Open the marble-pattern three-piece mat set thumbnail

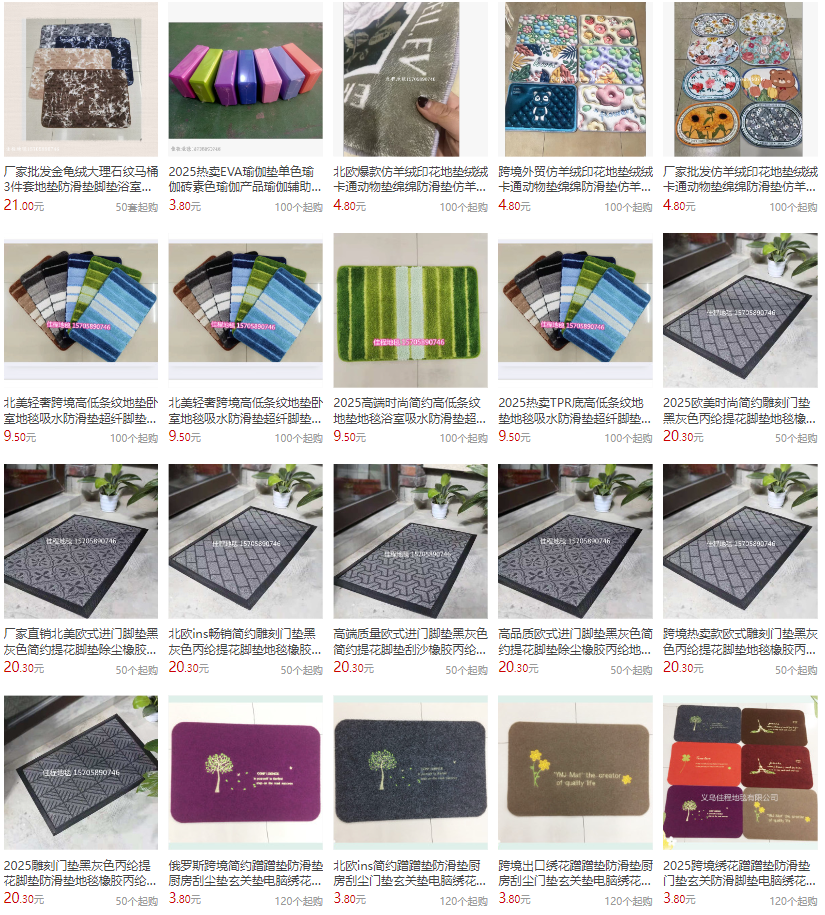81,79
